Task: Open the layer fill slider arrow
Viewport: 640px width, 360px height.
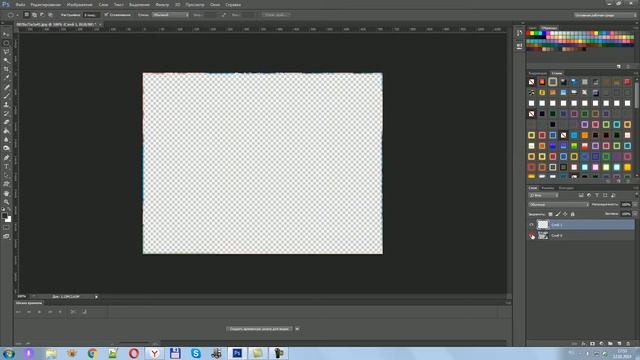Action: [635, 214]
